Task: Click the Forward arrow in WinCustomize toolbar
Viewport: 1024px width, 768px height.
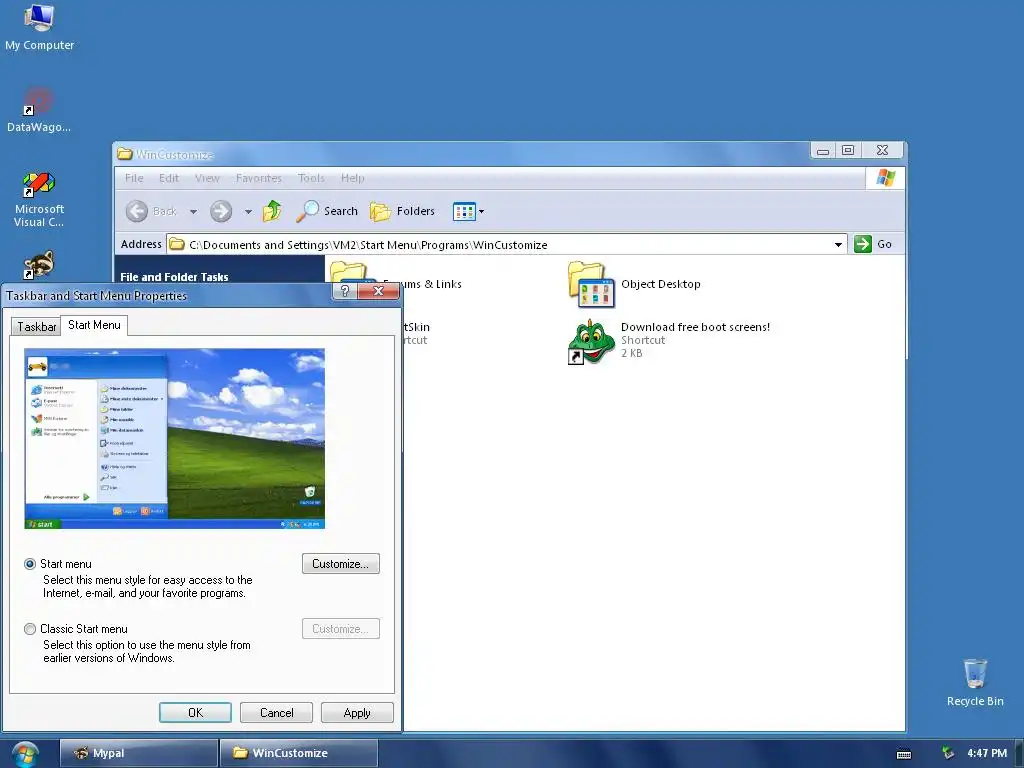Action: (x=221, y=211)
